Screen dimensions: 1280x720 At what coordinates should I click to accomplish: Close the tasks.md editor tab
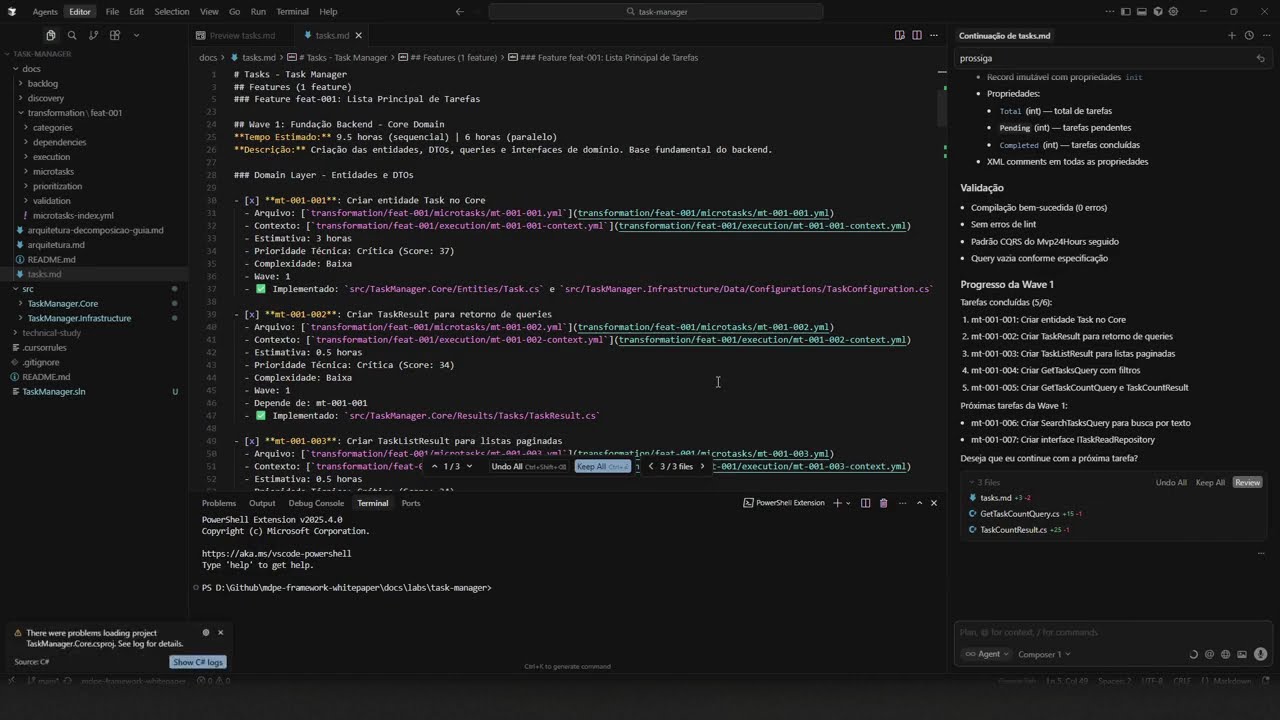pos(358,35)
